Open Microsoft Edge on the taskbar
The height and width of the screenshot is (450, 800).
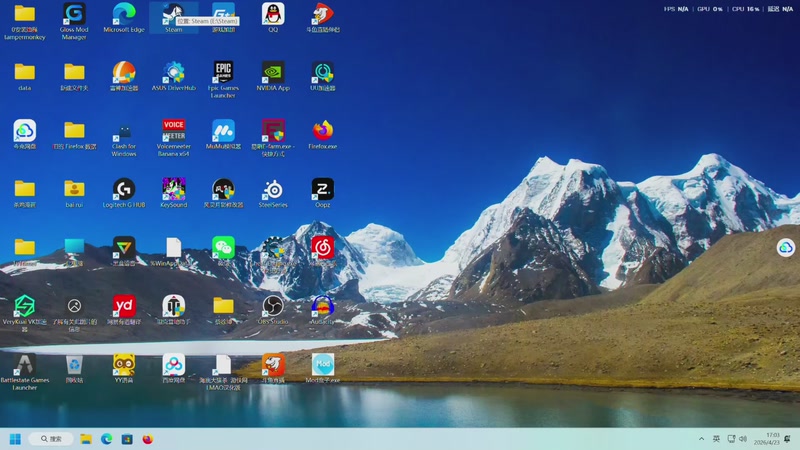coord(107,439)
